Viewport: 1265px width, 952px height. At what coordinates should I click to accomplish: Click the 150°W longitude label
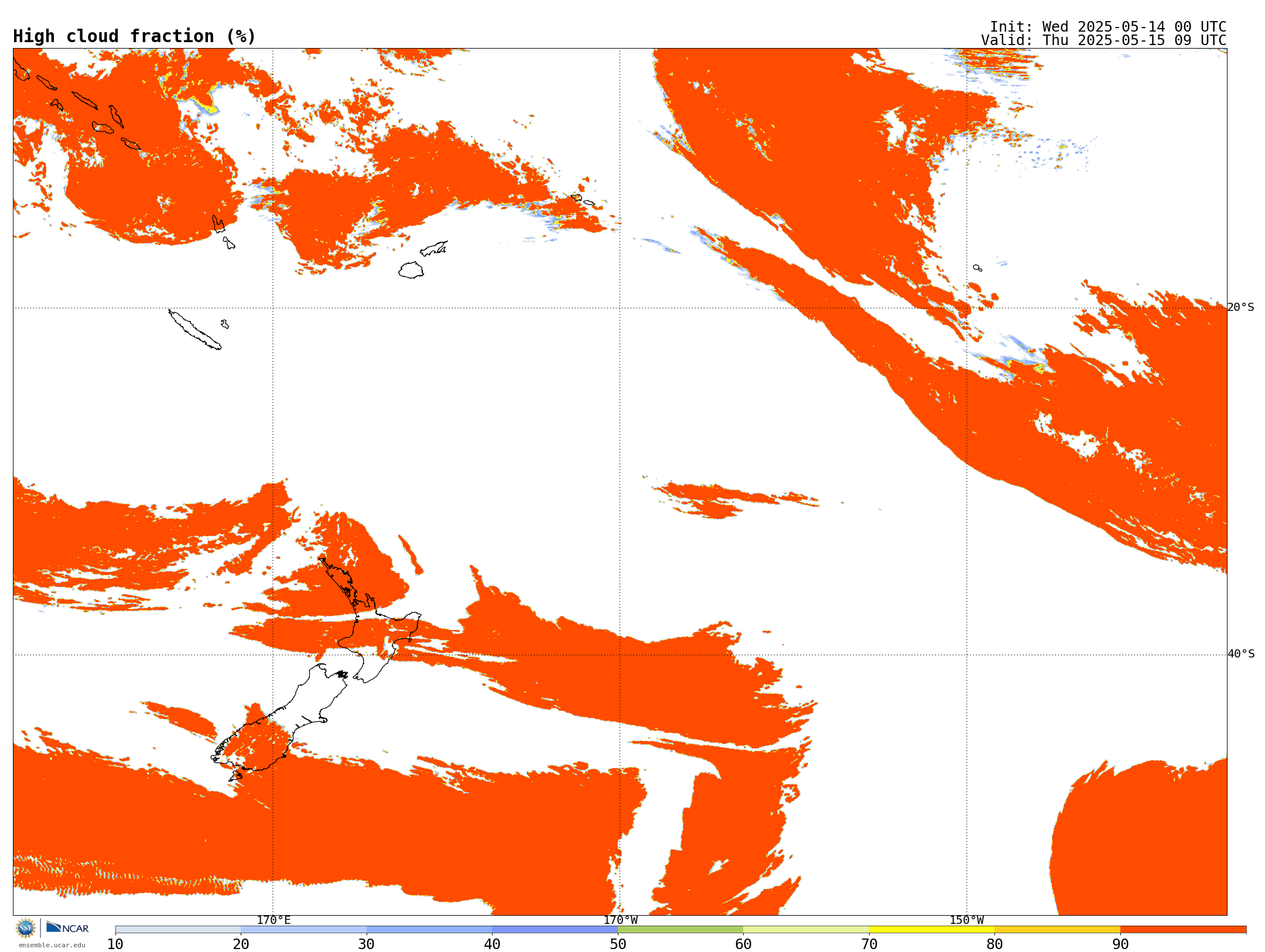click(967, 920)
